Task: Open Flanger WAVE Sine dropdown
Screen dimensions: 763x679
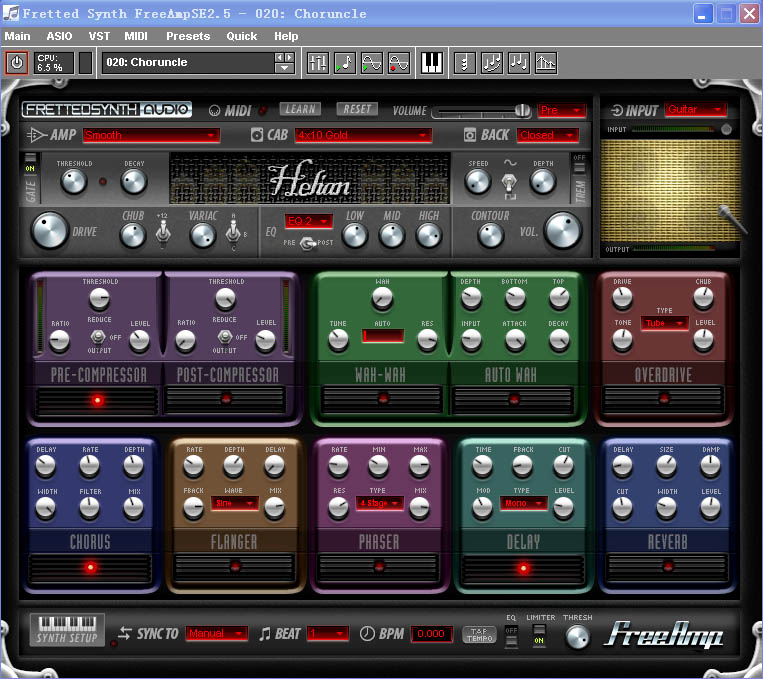Action: (235, 503)
